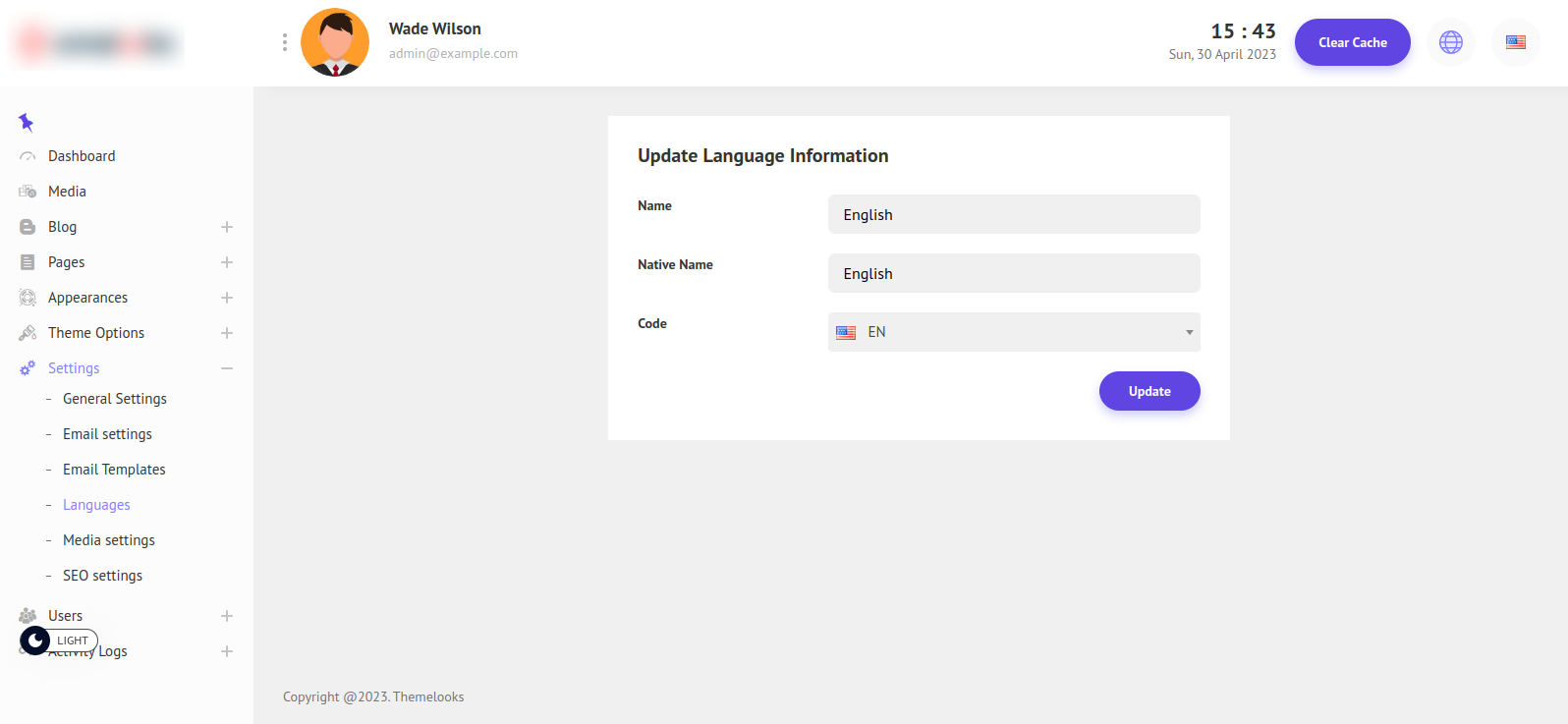The width and height of the screenshot is (1568, 724).
Task: Expand the Blog submenu
Action: point(227,227)
